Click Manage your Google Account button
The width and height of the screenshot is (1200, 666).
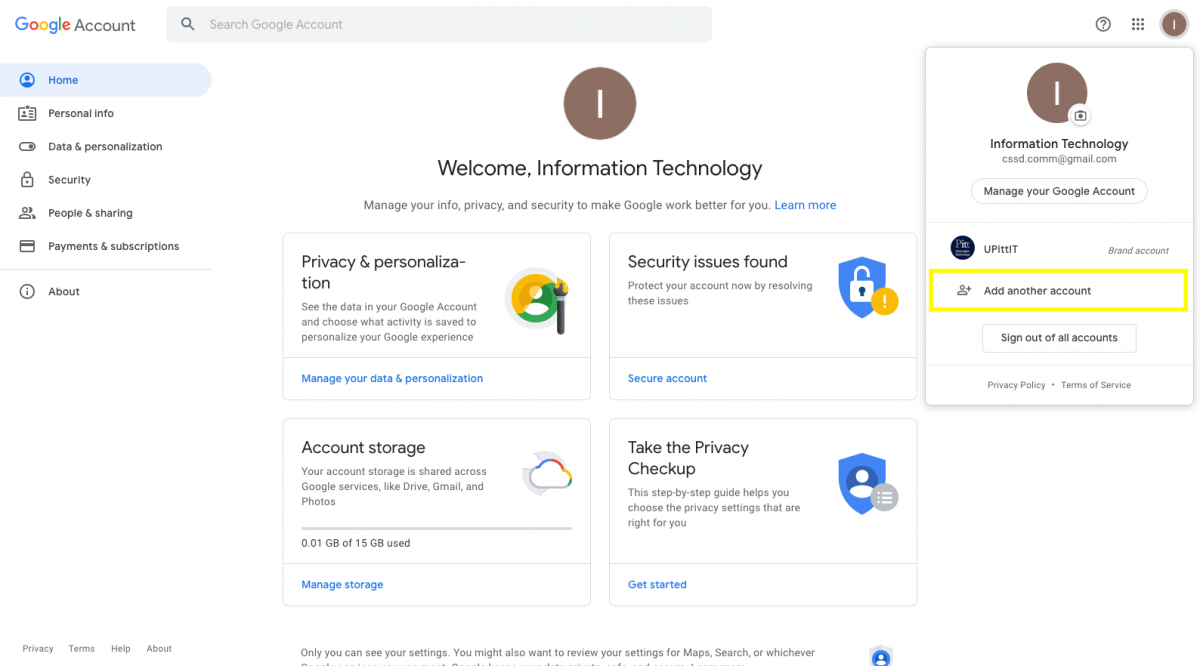(x=1059, y=191)
